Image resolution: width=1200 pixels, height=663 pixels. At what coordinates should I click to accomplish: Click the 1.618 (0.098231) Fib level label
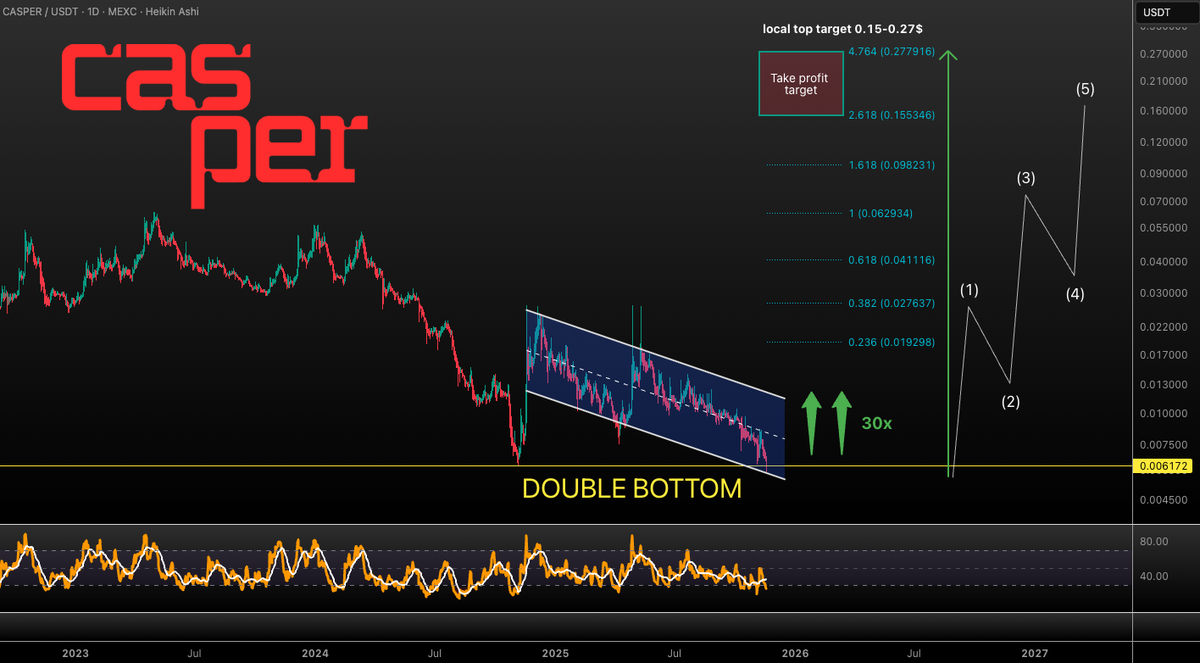tap(891, 165)
